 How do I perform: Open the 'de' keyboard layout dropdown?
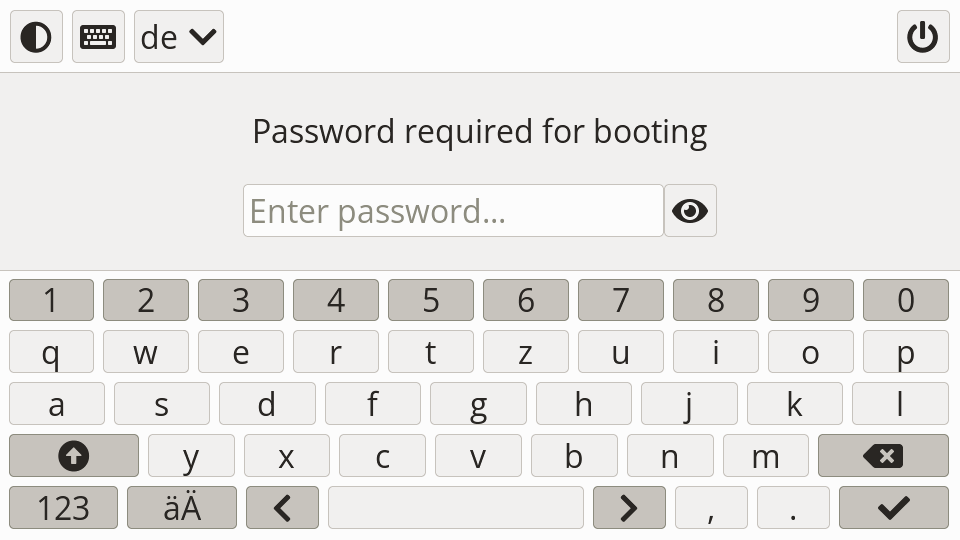[178, 37]
